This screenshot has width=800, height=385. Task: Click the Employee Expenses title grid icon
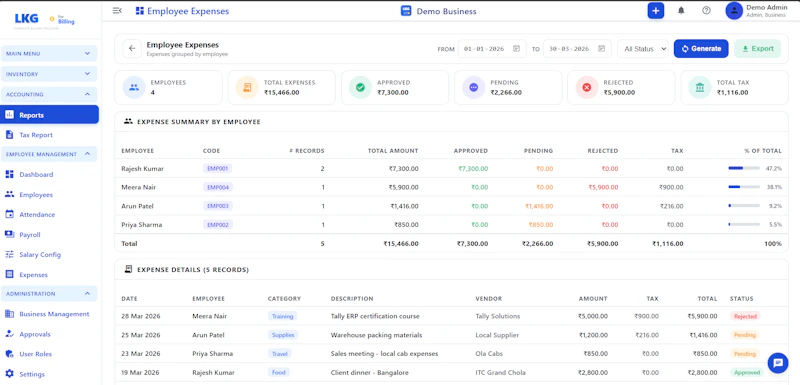coord(140,11)
